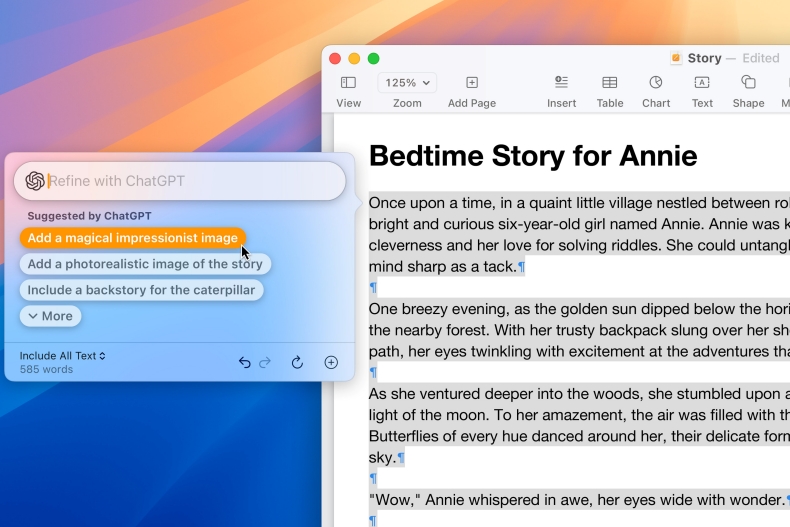Close the Story window with red button
Image resolution: width=790 pixels, height=527 pixels.
[335, 58]
